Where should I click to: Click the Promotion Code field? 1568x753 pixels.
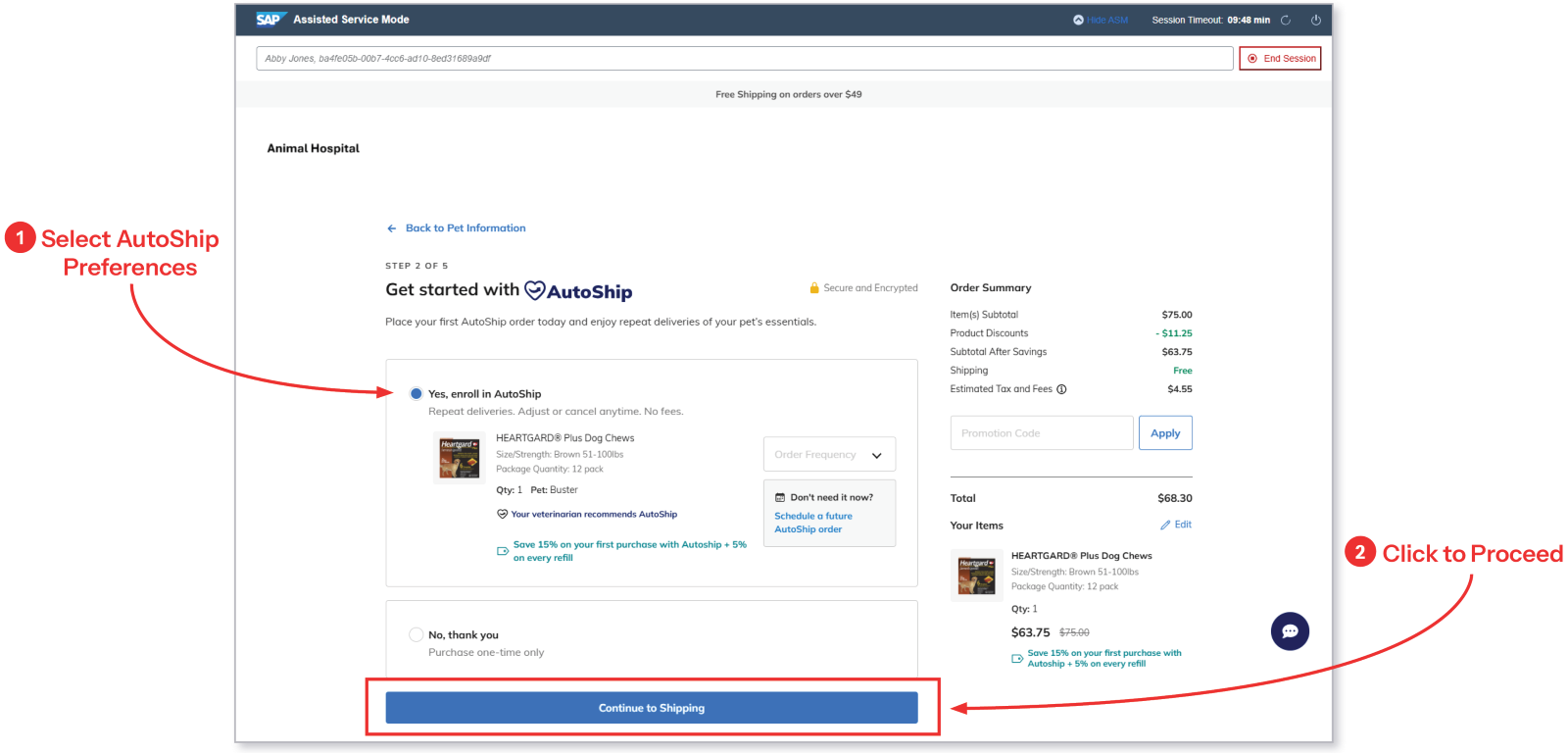(x=1042, y=433)
